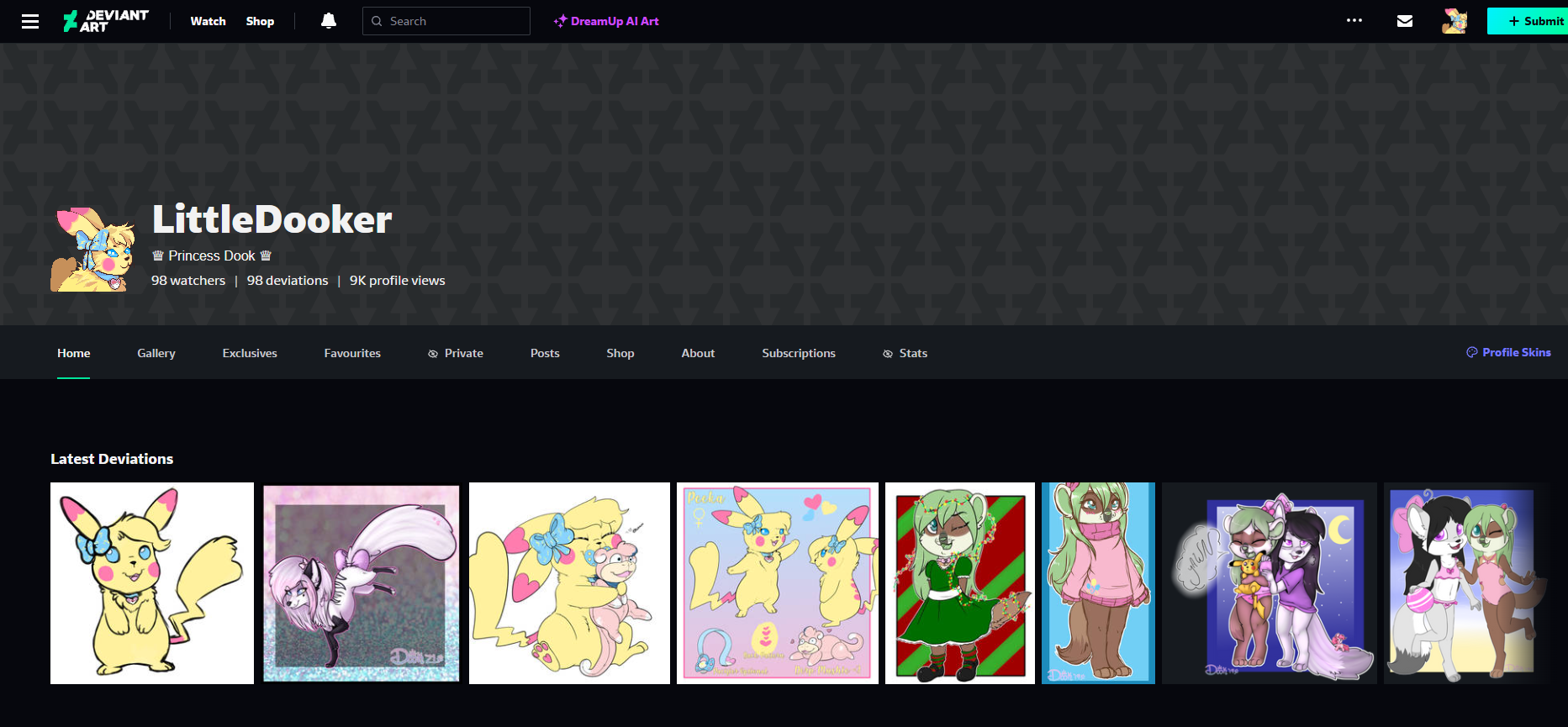View the Stats tab
The height and width of the screenshot is (727, 1568).
905,353
